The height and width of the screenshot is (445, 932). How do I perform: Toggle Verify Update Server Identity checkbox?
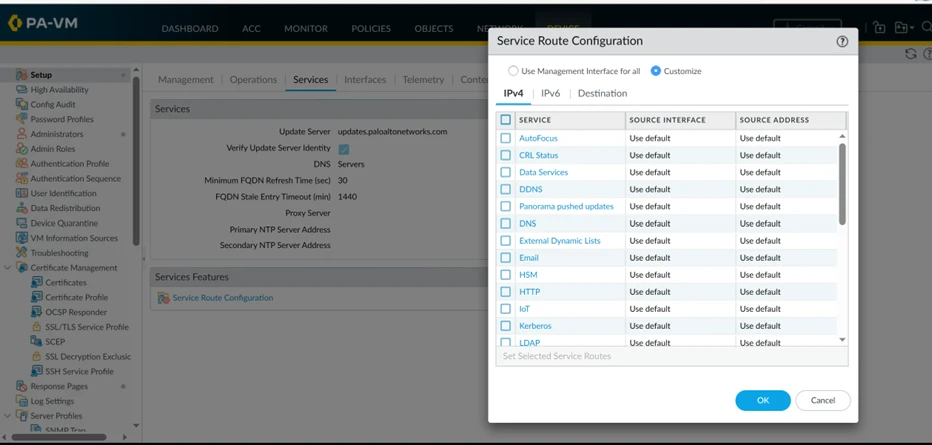[x=344, y=149]
